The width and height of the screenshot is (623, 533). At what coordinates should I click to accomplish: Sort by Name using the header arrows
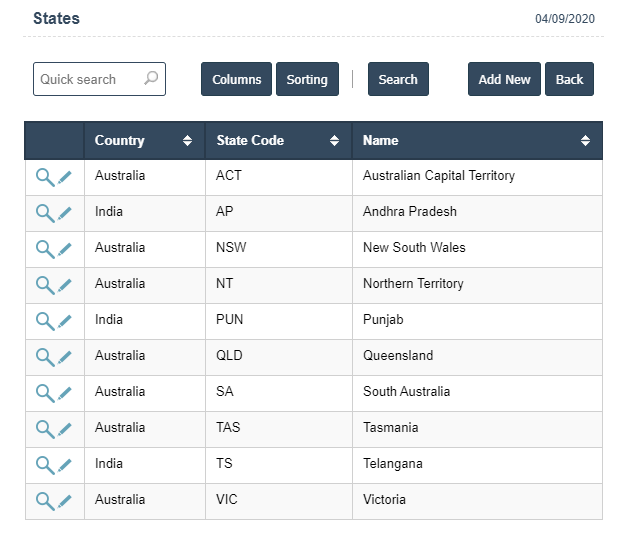coord(585,141)
